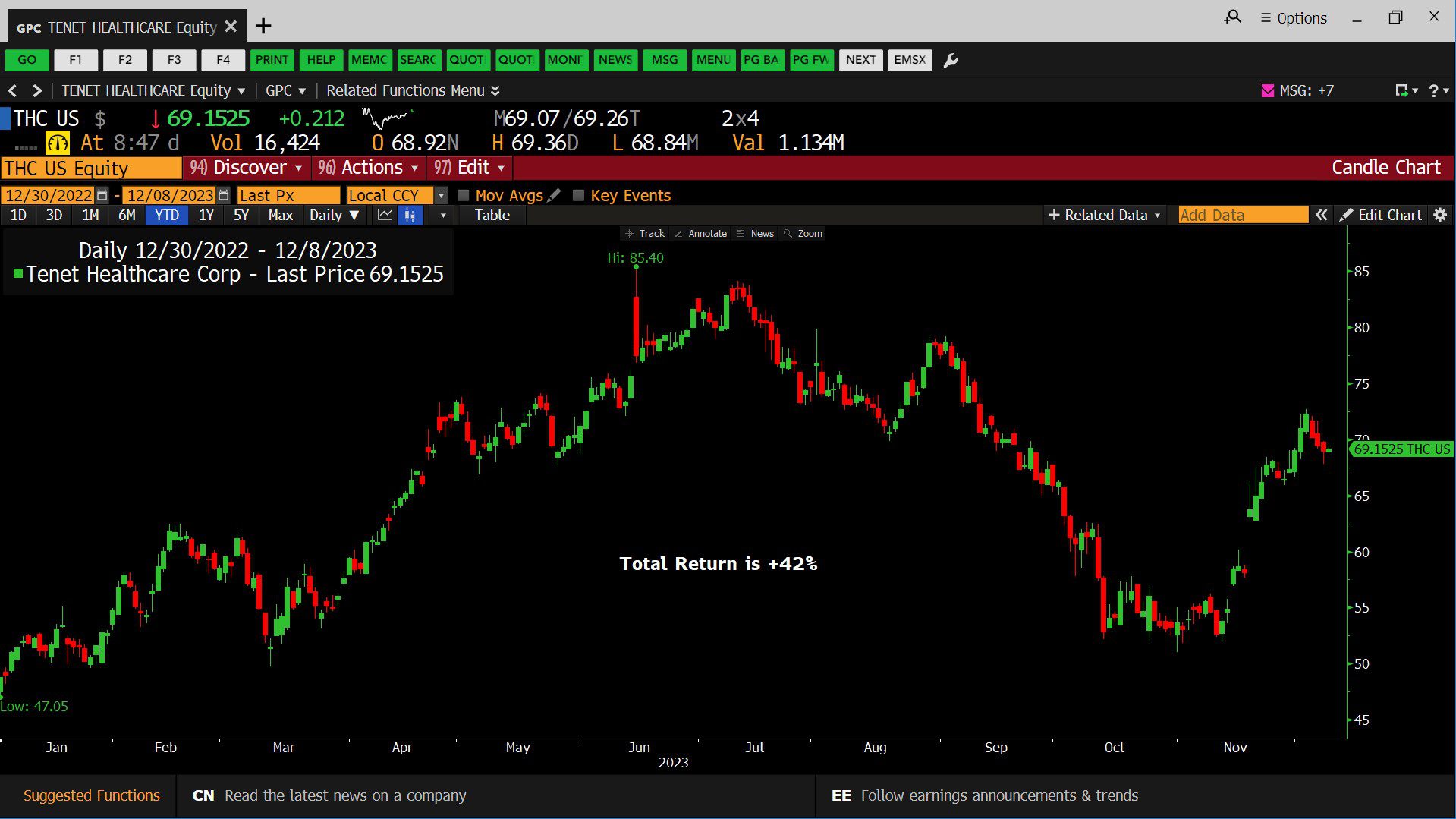Click the user search icon beside Options
Image resolution: width=1456 pixels, height=819 pixels.
pyautogui.click(x=1232, y=17)
